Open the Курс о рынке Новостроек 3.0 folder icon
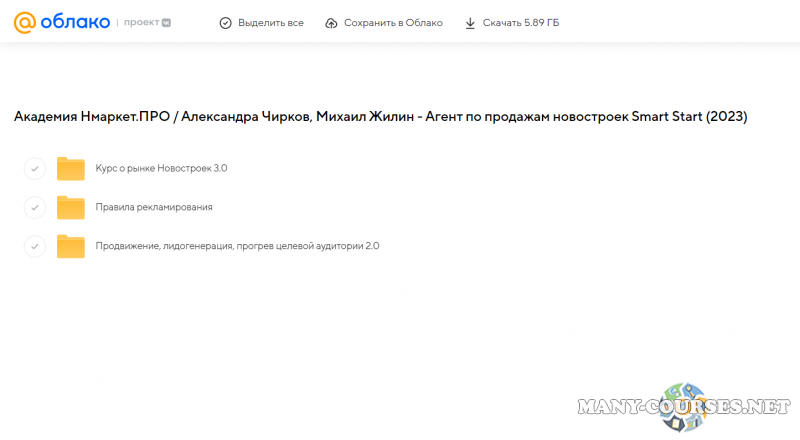 click(x=71, y=169)
